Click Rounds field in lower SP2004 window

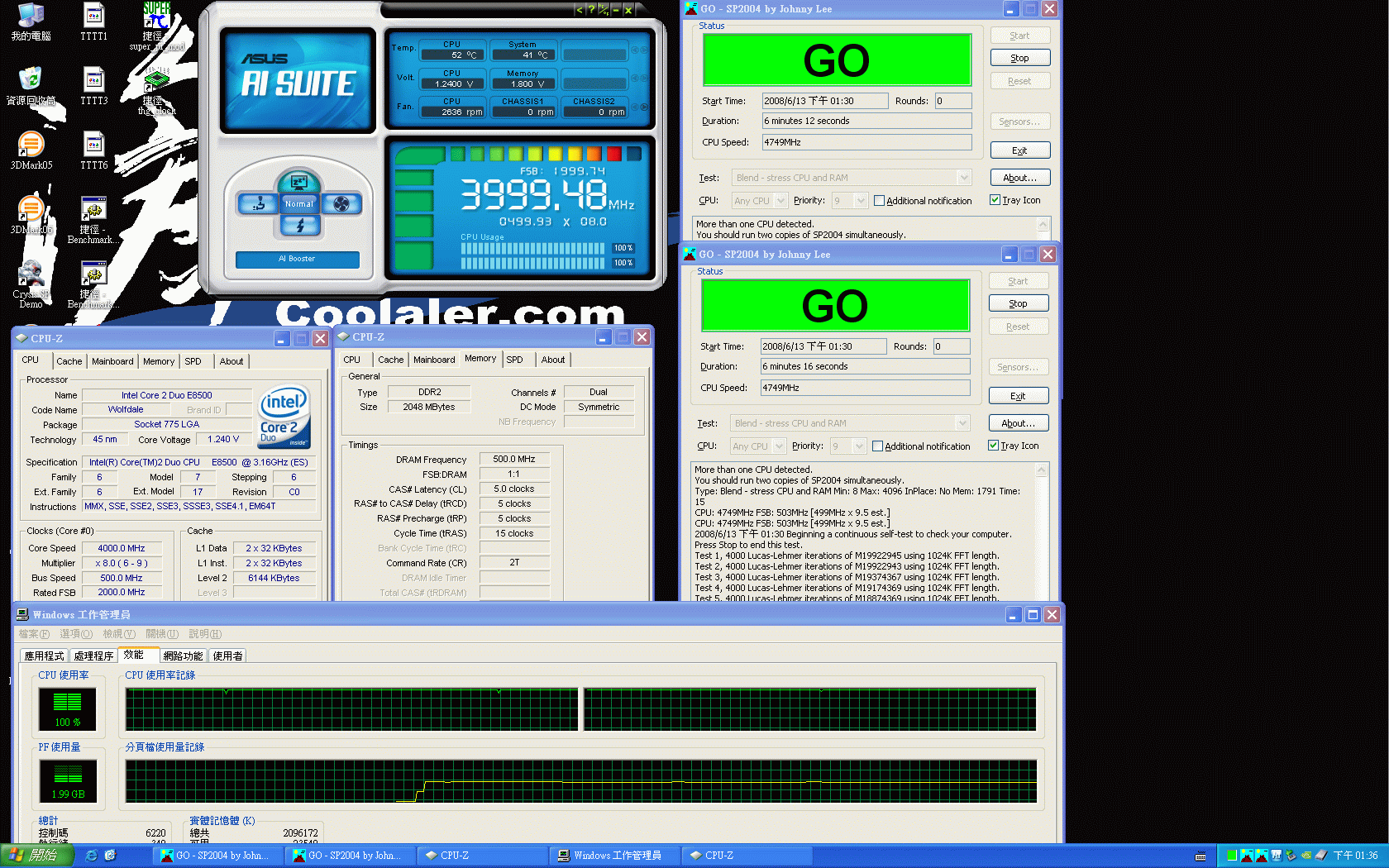click(952, 346)
